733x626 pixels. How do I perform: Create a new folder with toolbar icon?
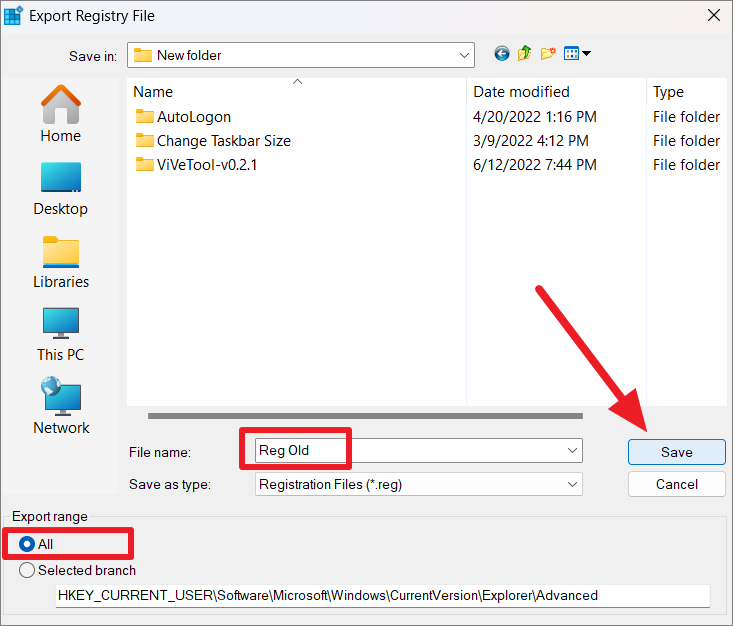pyautogui.click(x=548, y=54)
